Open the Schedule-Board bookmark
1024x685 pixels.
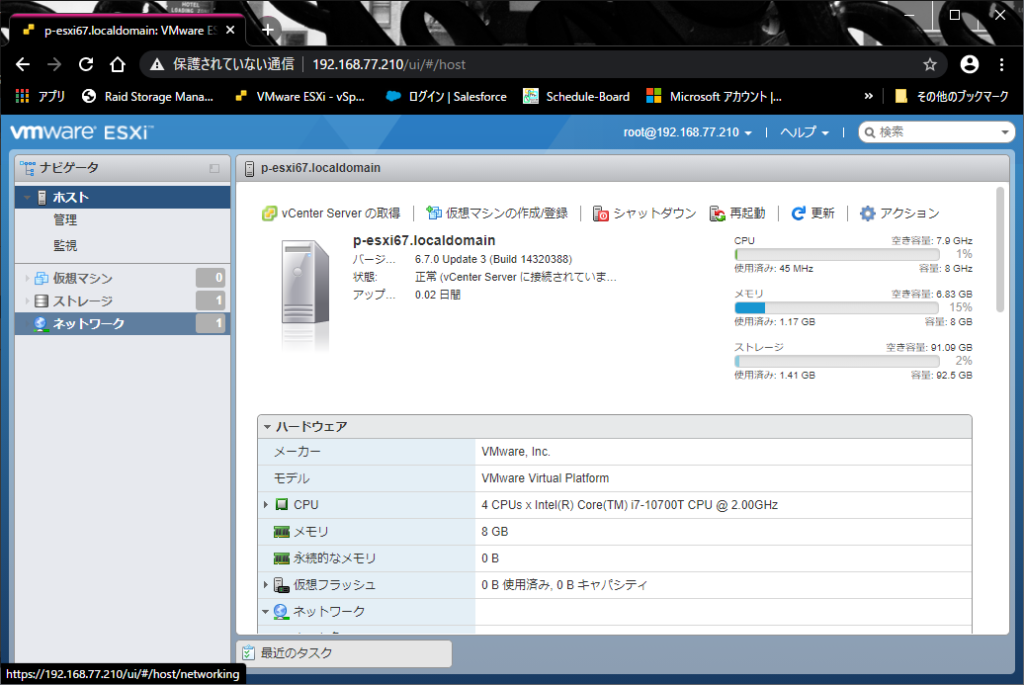tap(577, 97)
